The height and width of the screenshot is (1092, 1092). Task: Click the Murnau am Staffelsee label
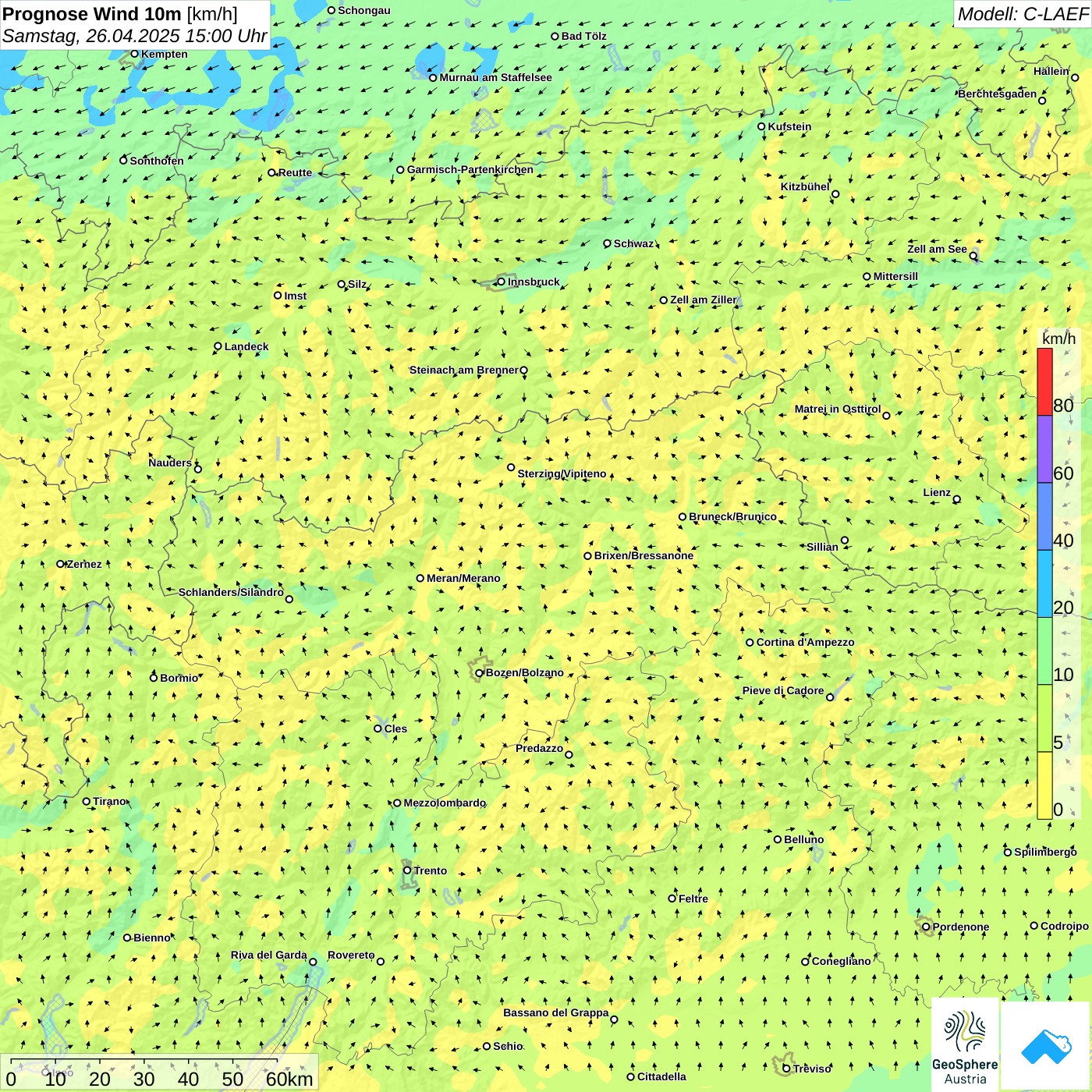pos(495,77)
